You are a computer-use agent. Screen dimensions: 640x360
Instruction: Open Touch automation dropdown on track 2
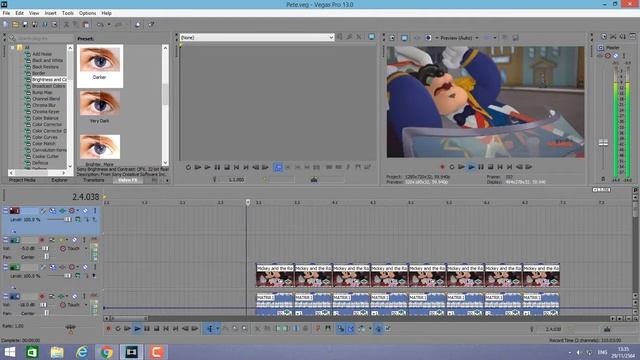coord(86,248)
